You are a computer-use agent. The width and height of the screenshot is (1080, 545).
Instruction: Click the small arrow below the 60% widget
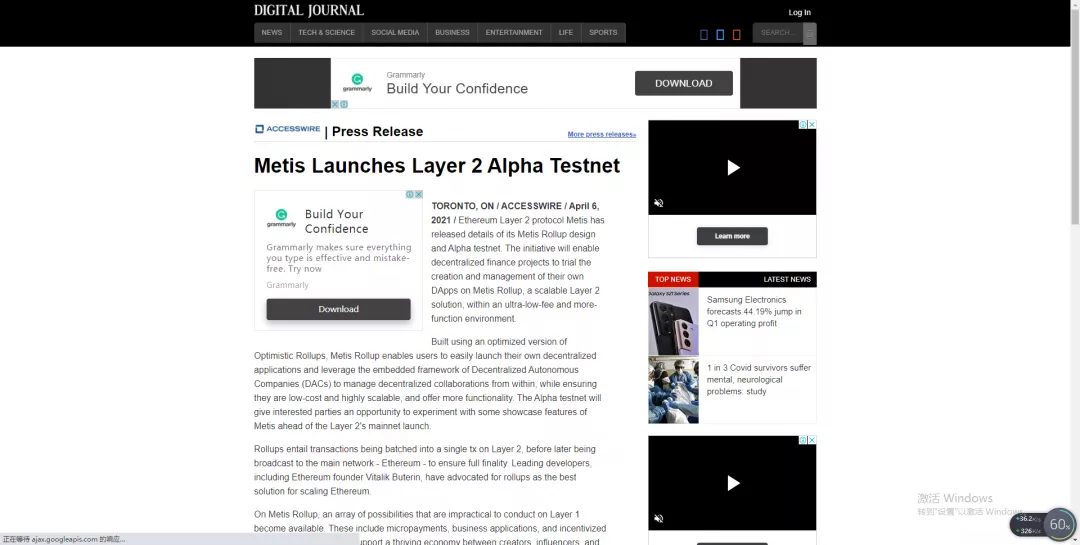click(1077, 541)
